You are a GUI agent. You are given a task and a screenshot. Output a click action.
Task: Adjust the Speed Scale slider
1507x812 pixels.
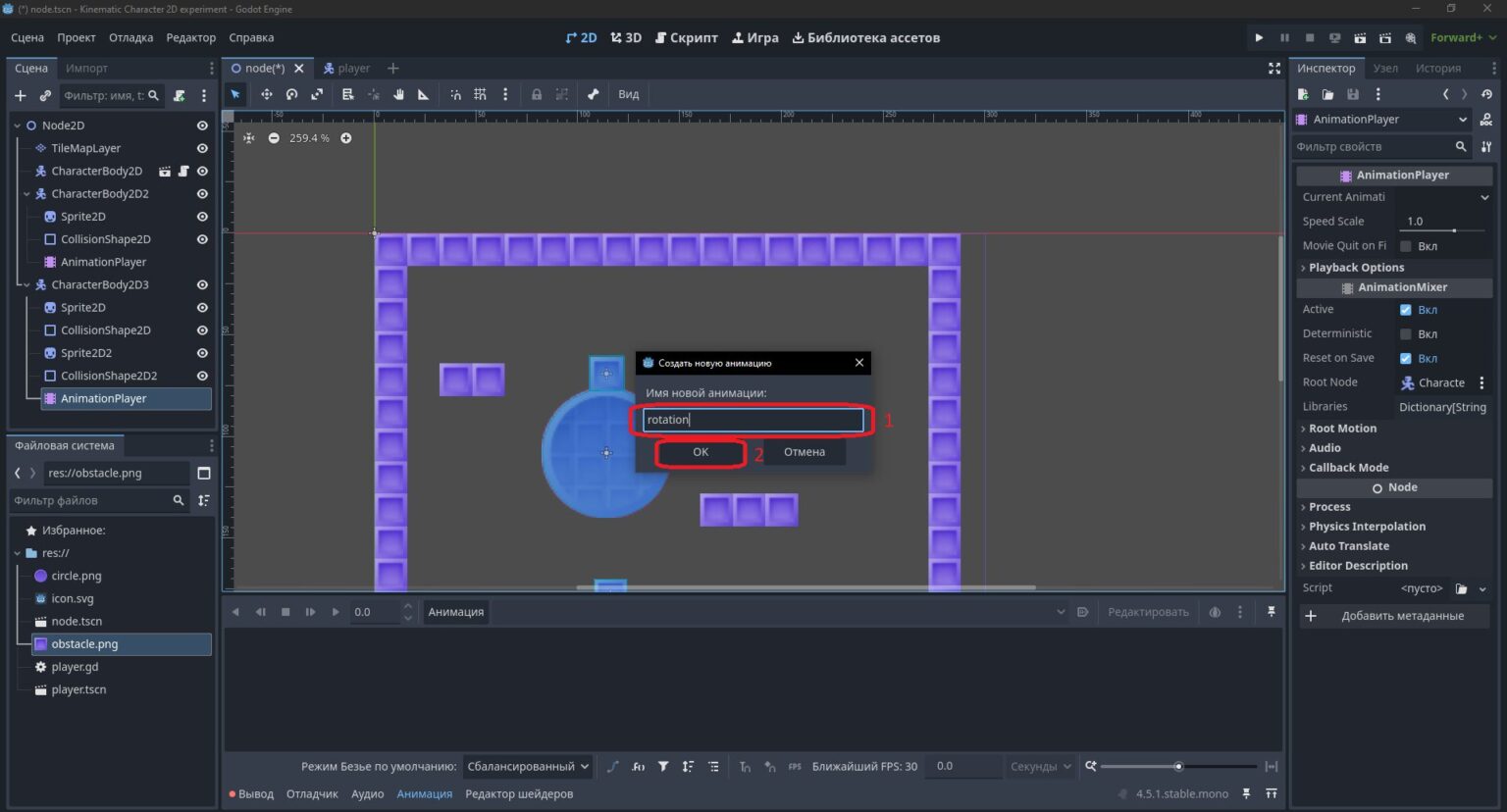coord(1443,230)
